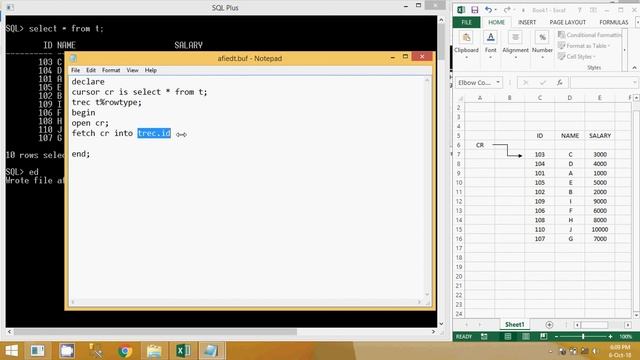Click the SQL Plus taskbar icon
The height and width of the screenshot is (360, 640).
click(x=38, y=351)
